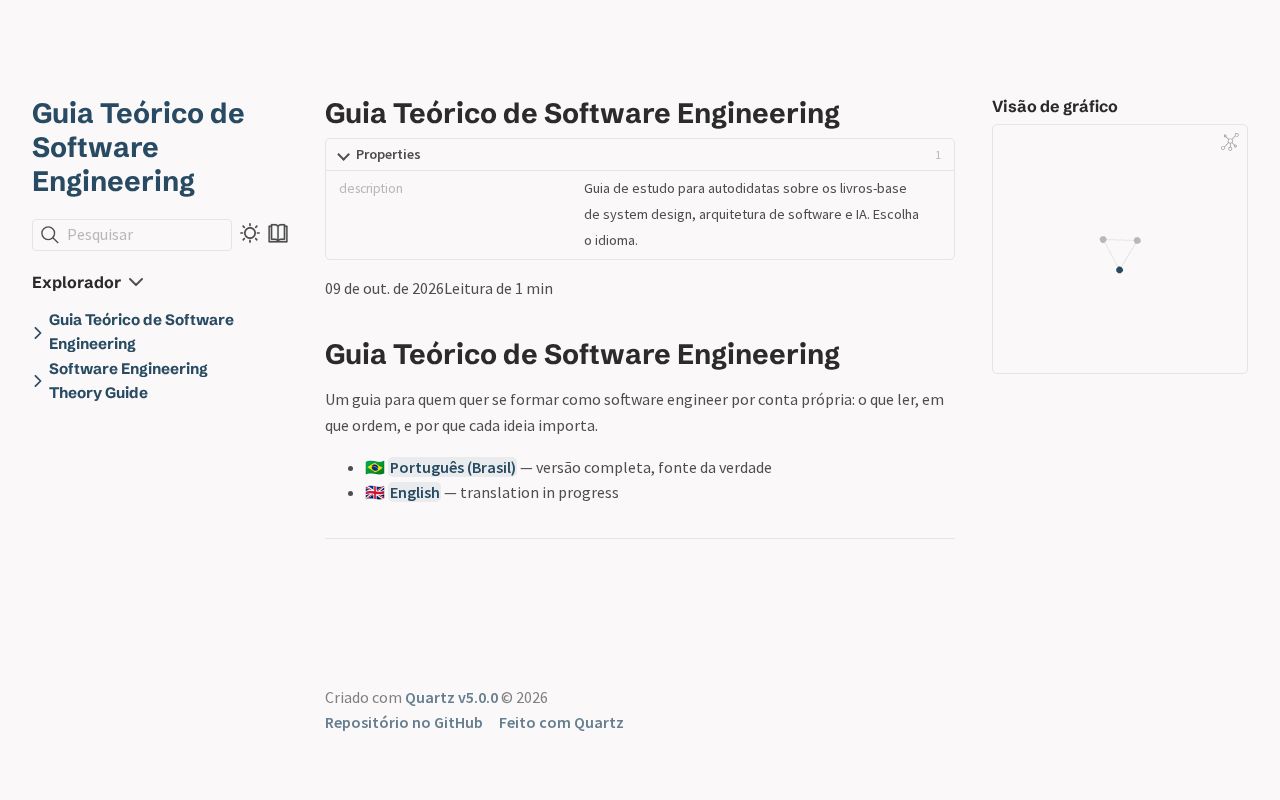Open the global graph view icon
The width and height of the screenshot is (1280, 800).
1230,142
